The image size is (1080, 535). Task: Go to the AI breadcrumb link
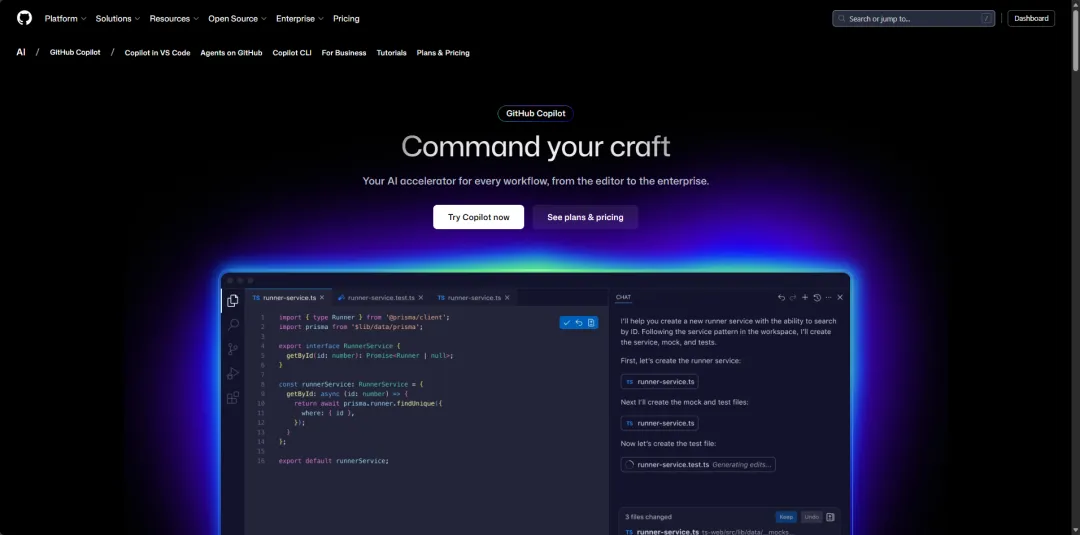coord(21,52)
